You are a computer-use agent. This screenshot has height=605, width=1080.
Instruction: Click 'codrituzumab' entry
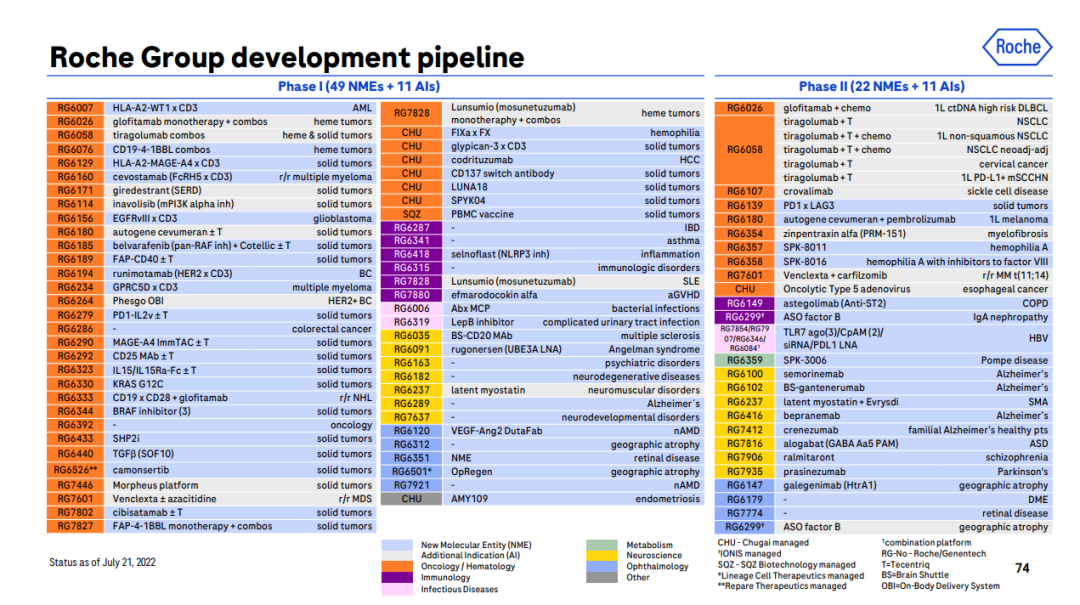click(481, 160)
